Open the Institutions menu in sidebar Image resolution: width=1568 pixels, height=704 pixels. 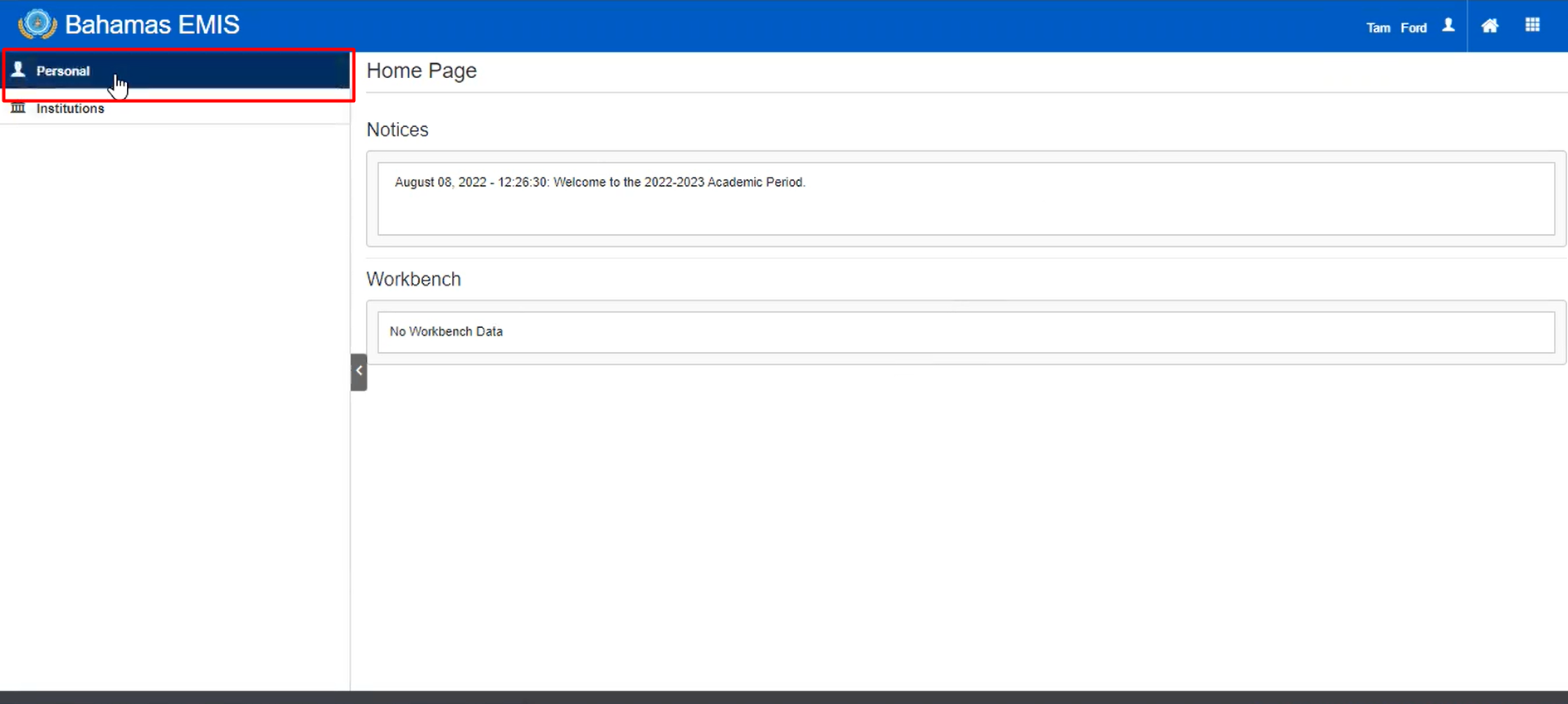pyautogui.click(x=175, y=108)
